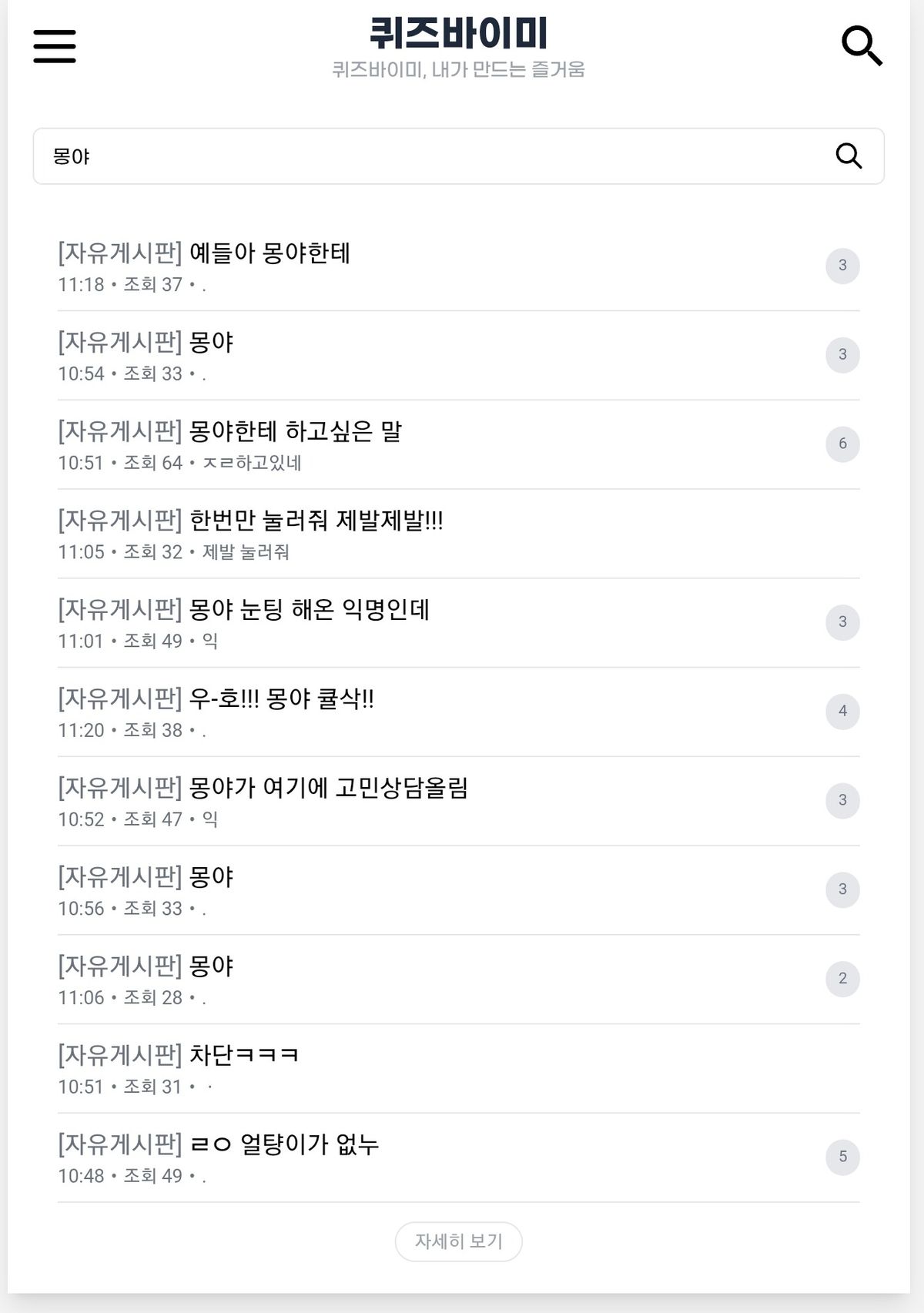Open post 몽야가 여기에 고민상담올림
This screenshot has height=1313, width=924.
[328, 788]
